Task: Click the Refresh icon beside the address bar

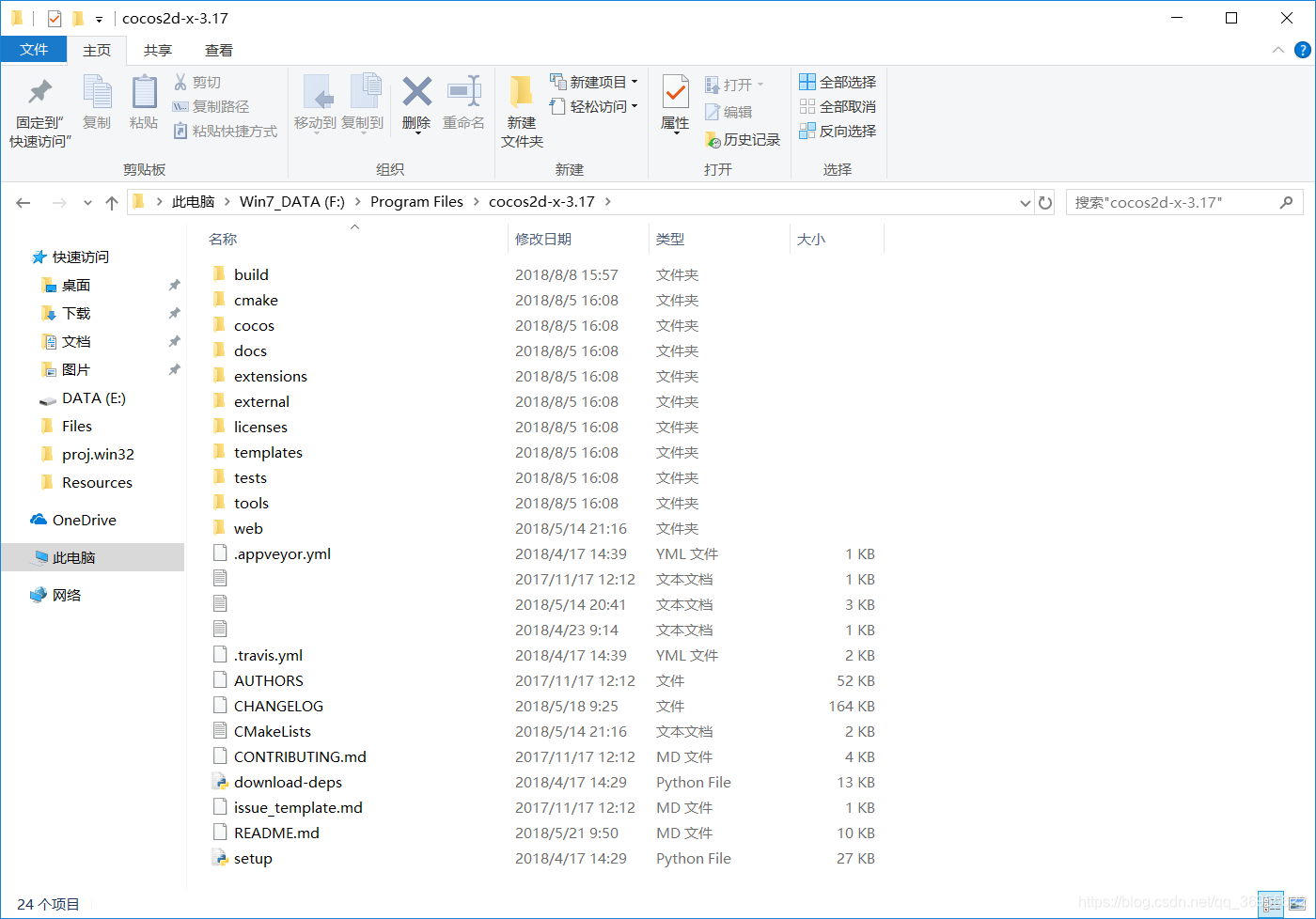Action: (x=1045, y=202)
